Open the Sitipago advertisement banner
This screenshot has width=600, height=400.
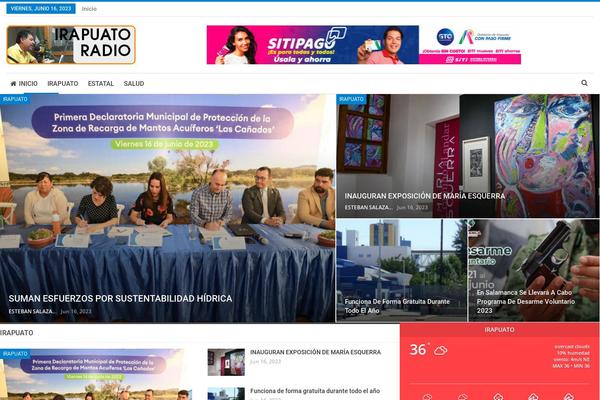click(x=364, y=45)
